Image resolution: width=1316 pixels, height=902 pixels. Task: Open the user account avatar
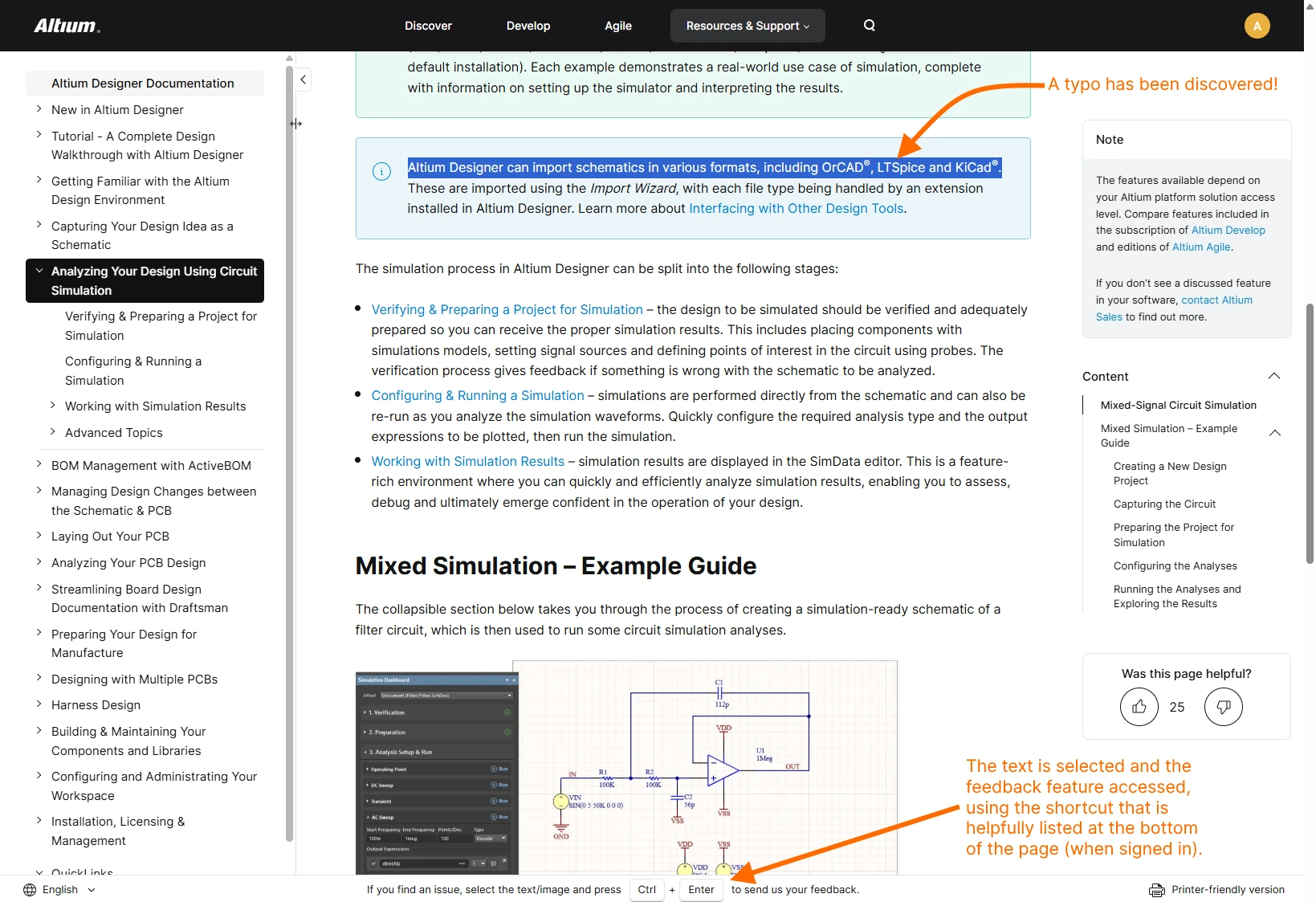(1257, 26)
